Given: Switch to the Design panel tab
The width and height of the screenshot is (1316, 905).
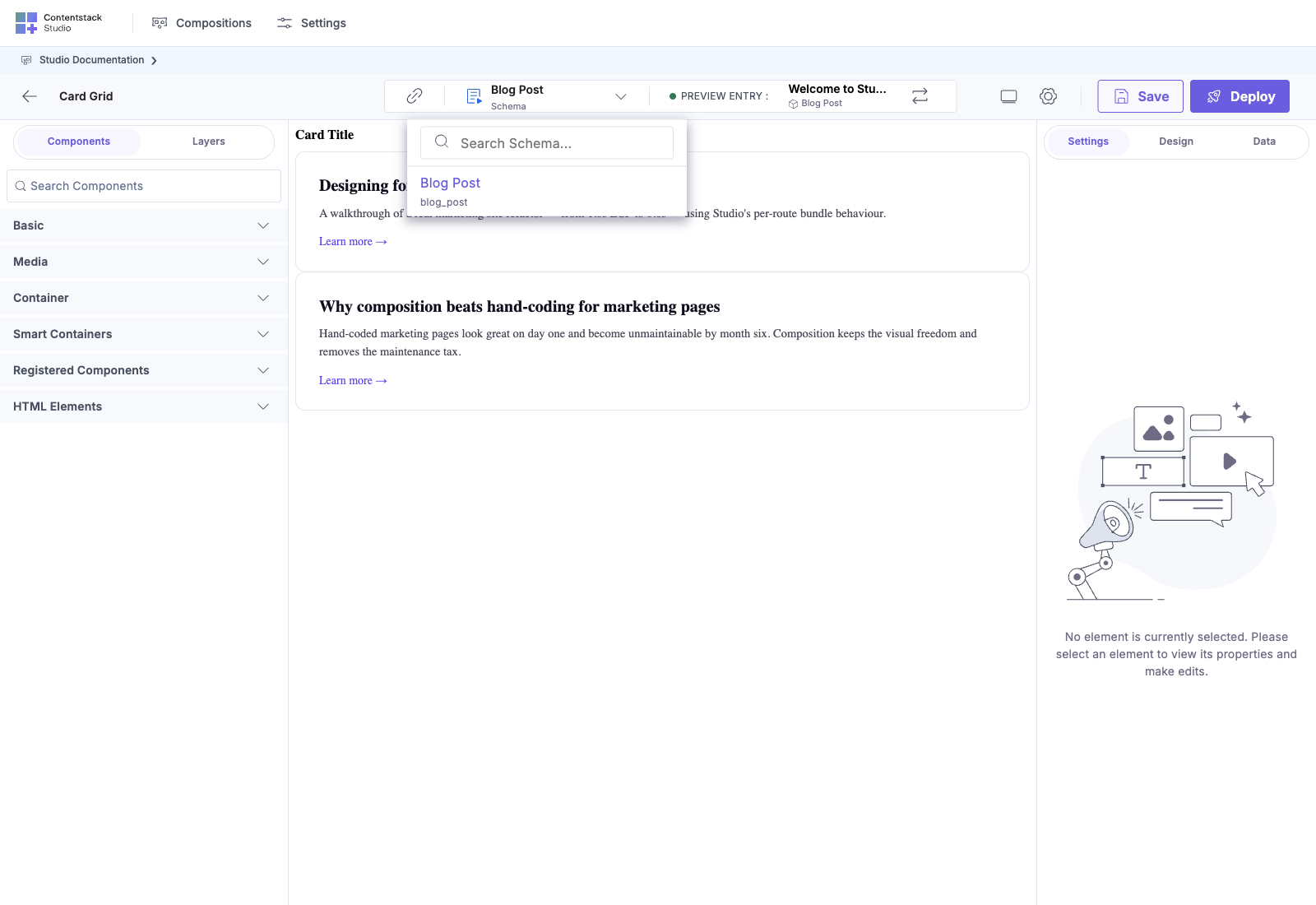Looking at the screenshot, I should 1176,142.
